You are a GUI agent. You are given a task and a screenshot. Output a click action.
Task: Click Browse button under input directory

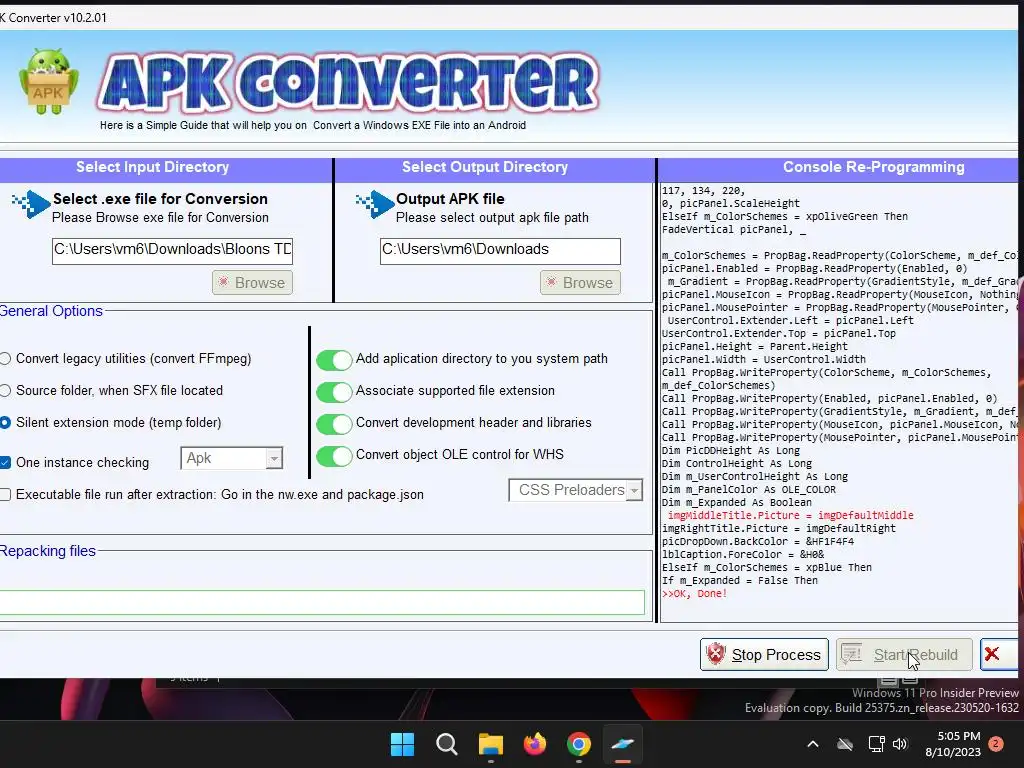252,283
